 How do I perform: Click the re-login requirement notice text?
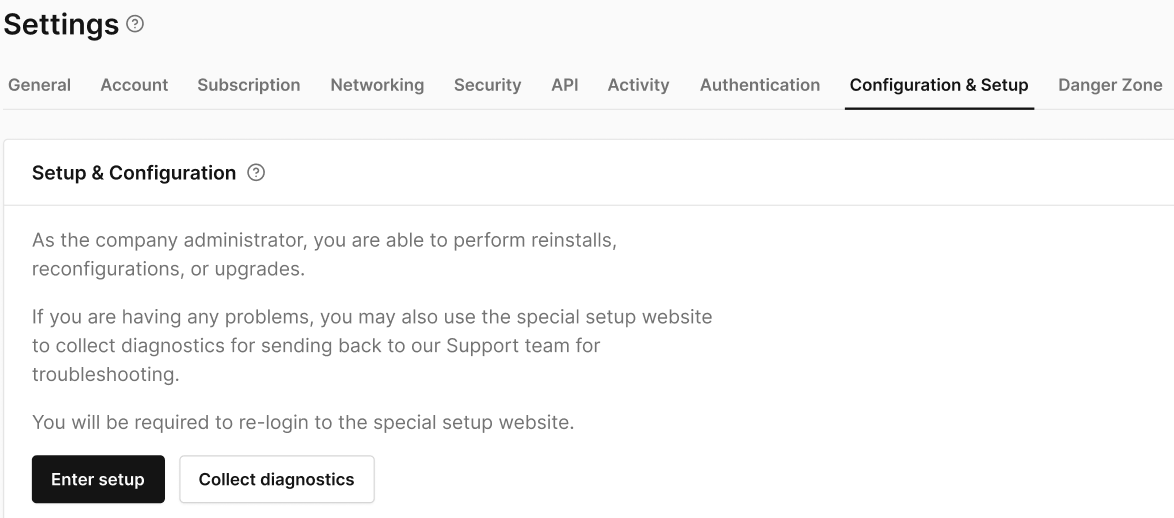click(x=303, y=422)
